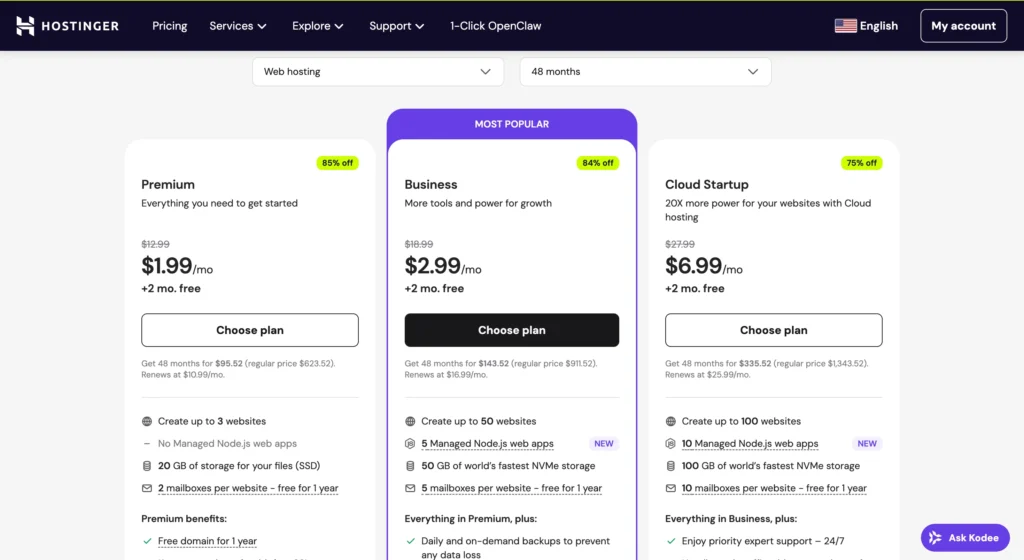Click dash icon beside No Managed Node.js
Viewport: 1024px width, 560px height.
point(147,444)
